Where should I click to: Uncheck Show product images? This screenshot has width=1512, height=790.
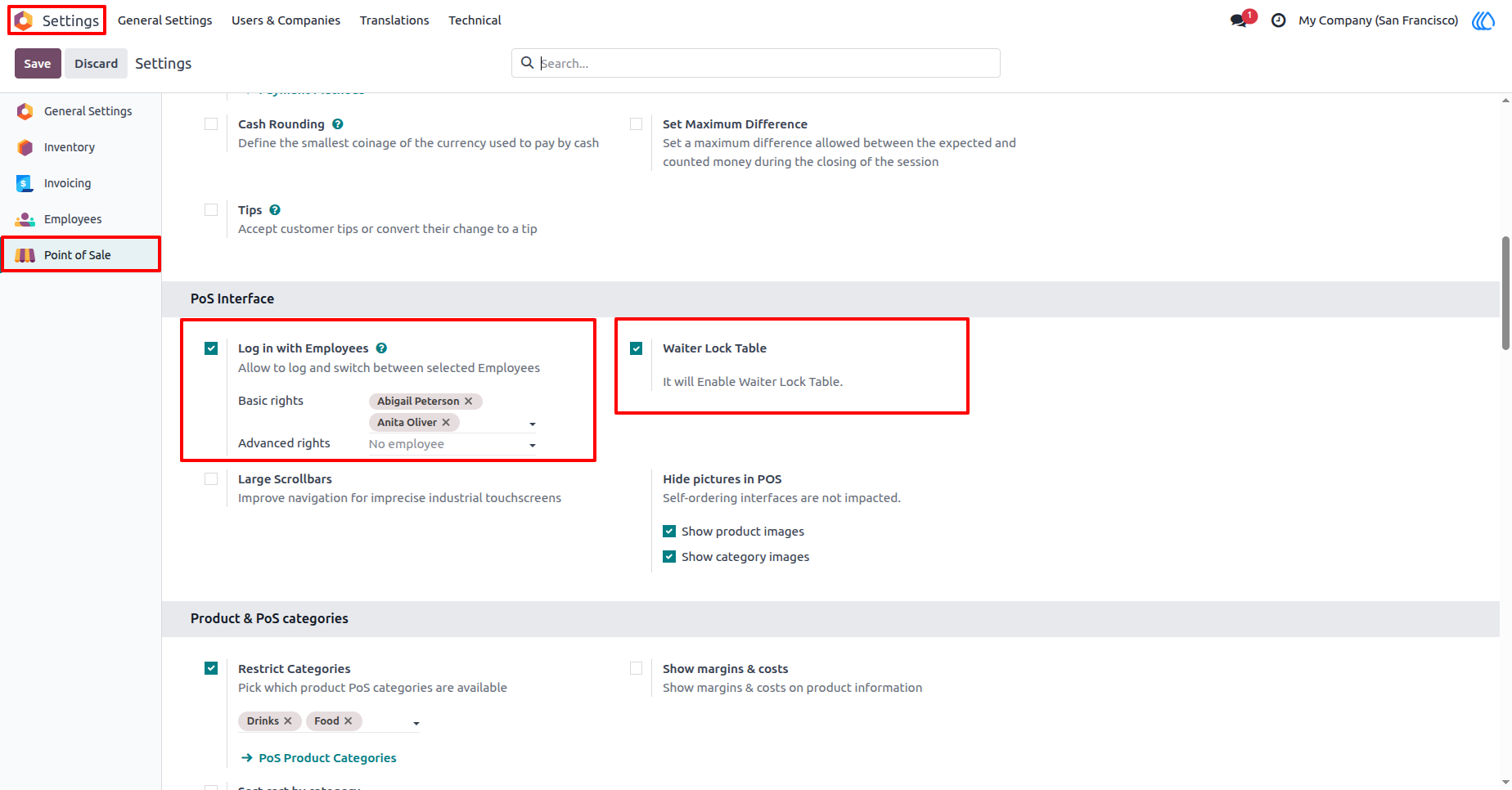[669, 532]
